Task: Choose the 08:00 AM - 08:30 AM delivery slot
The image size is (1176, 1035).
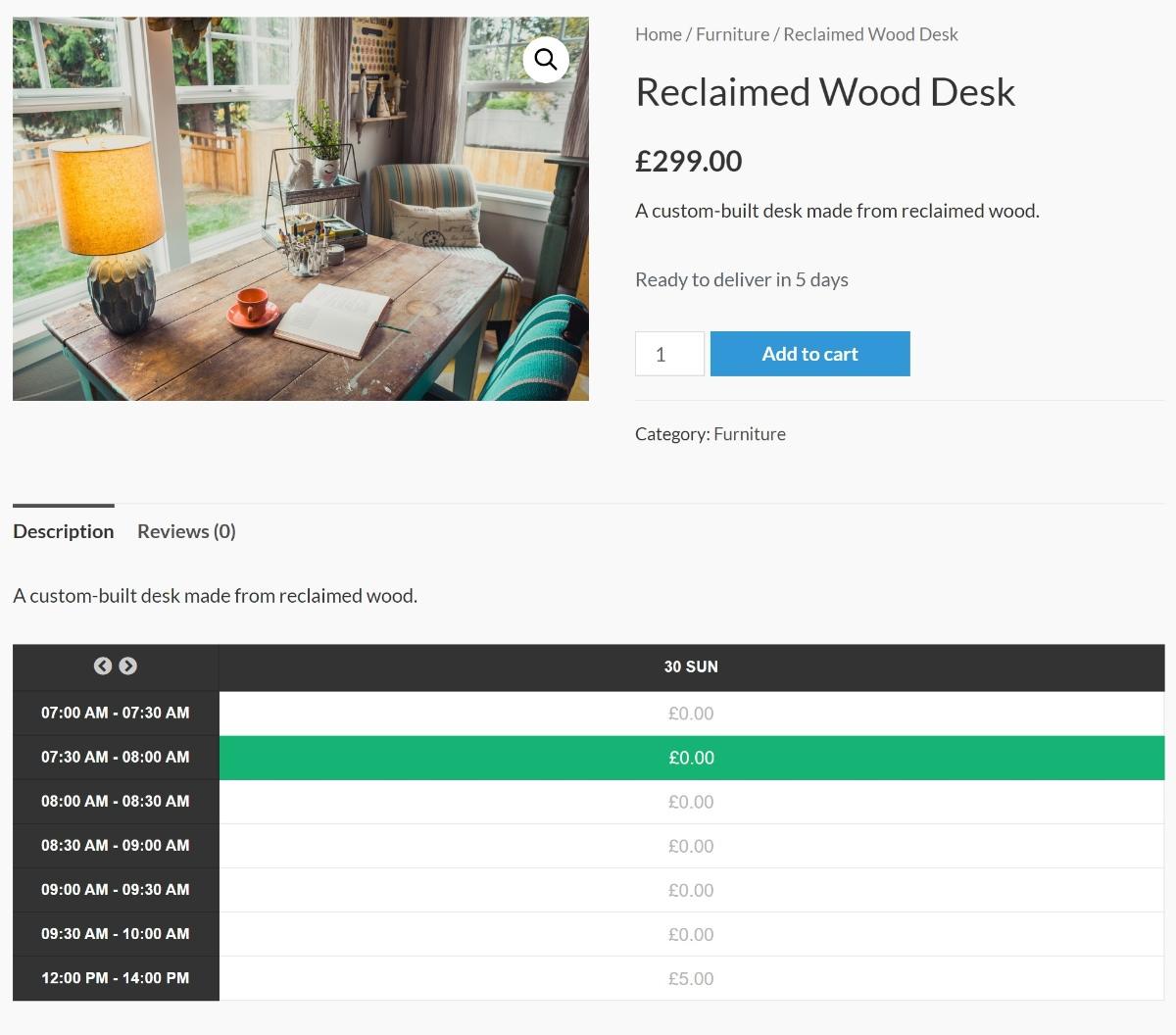Action: [691, 802]
